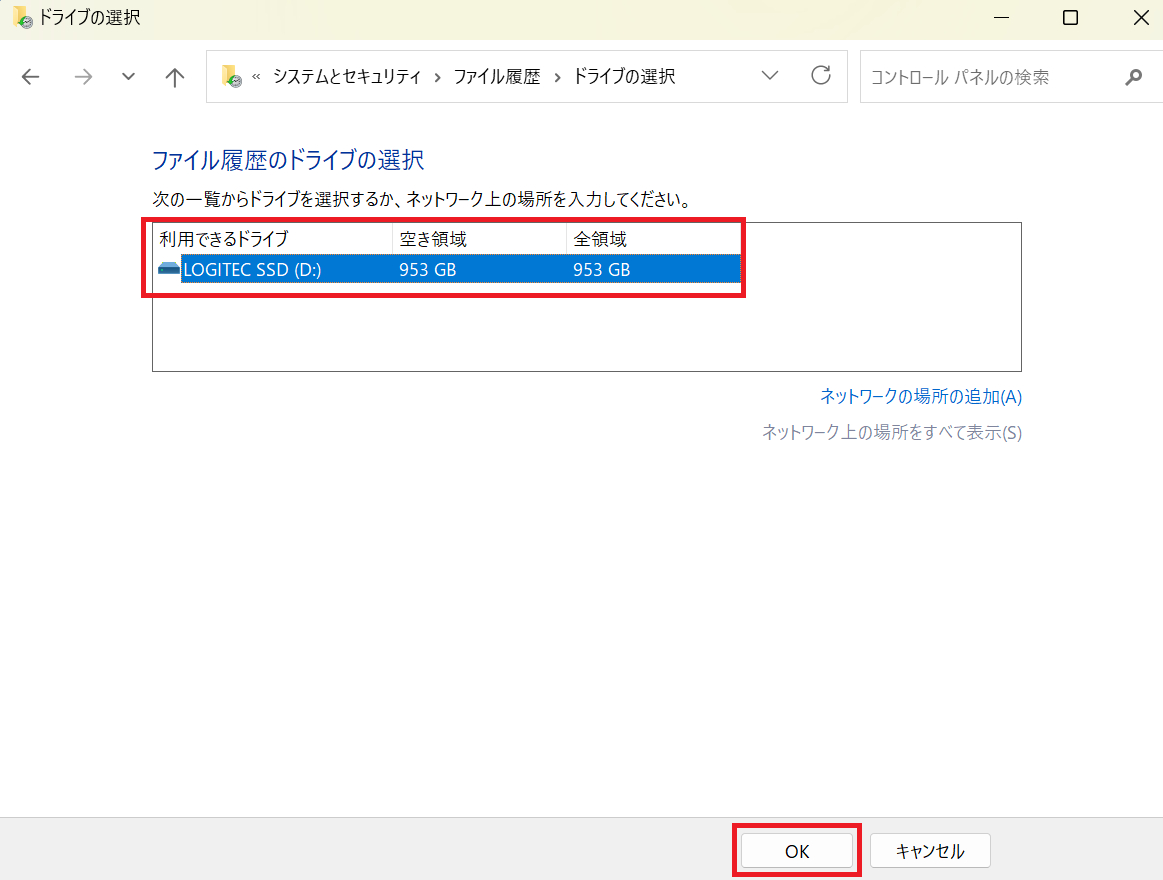1163x880 pixels.
Task: Click the magnifier search icon
Action: click(x=1133, y=77)
